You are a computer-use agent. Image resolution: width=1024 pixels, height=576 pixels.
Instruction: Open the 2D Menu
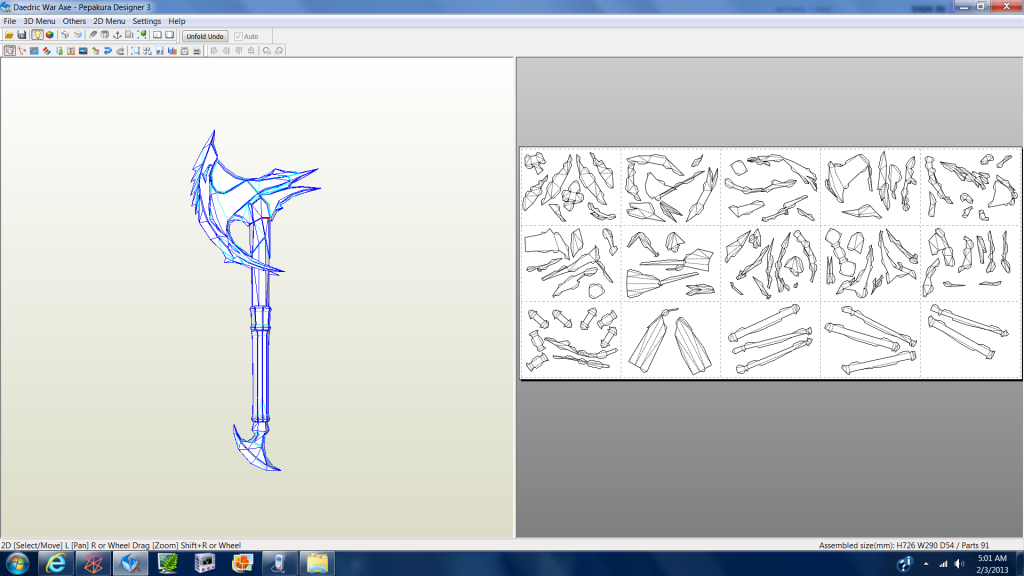(x=109, y=21)
